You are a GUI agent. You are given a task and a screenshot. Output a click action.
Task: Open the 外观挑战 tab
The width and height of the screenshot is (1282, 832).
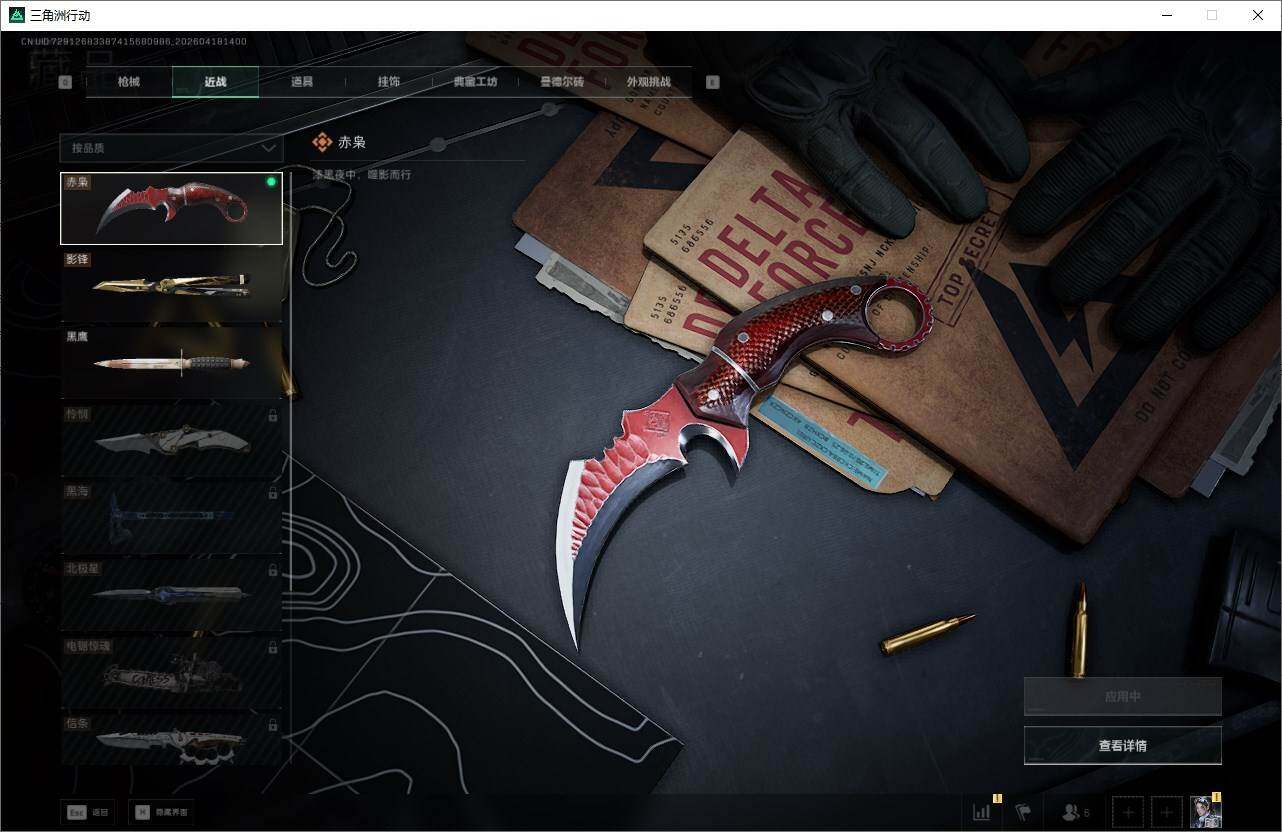[x=648, y=82]
